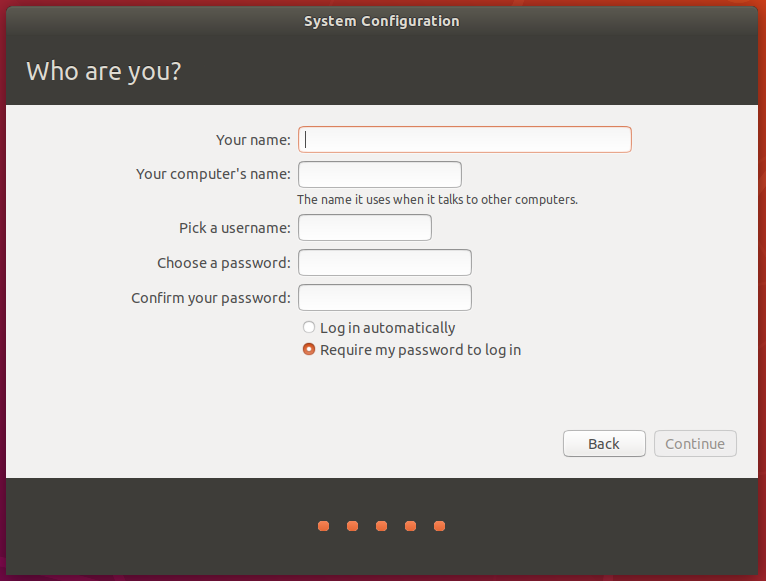Click the Your name text field
This screenshot has height=581, width=766.
coord(465,139)
